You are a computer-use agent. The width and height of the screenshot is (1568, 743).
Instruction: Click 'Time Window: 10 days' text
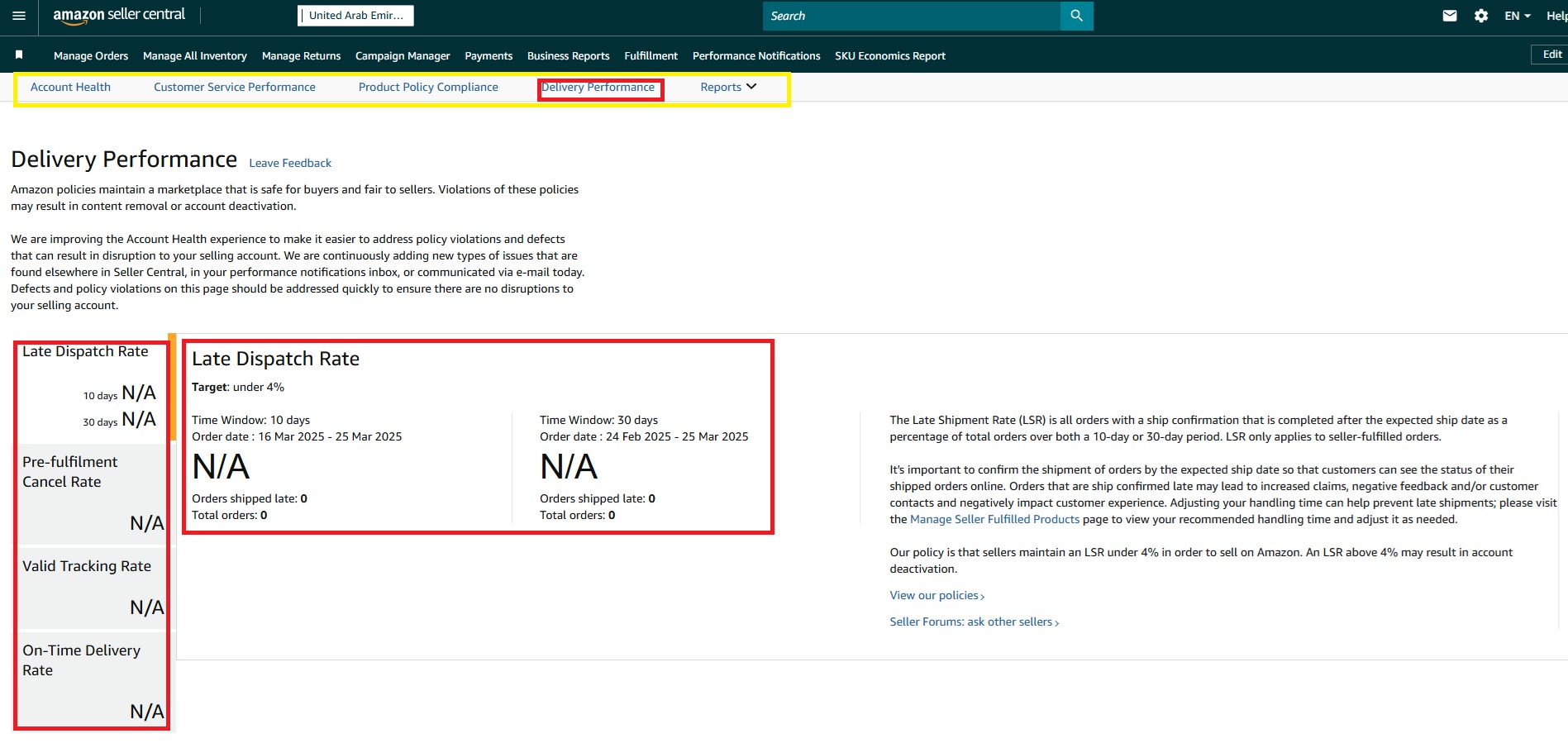point(251,420)
